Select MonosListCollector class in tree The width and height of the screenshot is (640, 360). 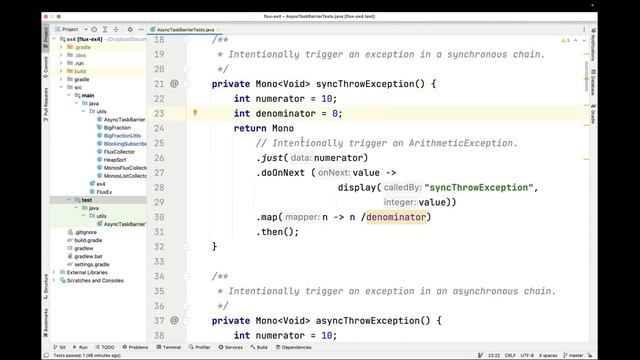122,176
